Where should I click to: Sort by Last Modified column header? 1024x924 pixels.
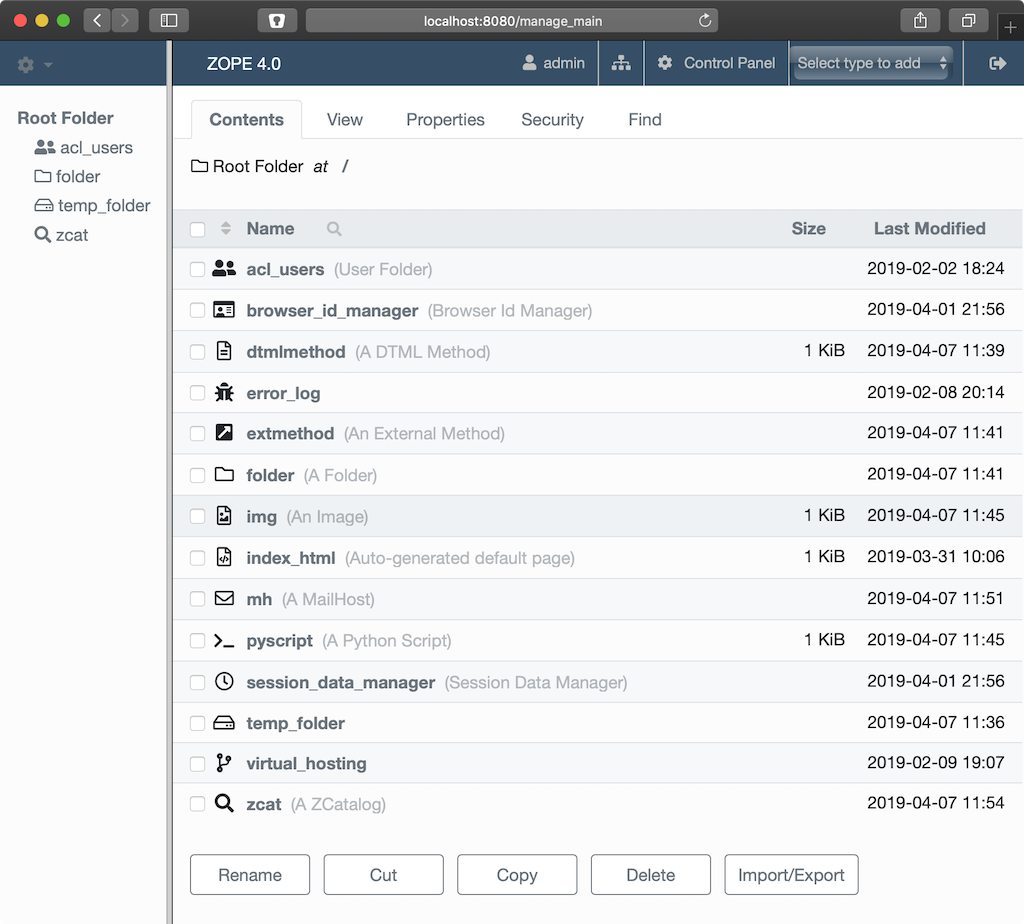[929, 229]
